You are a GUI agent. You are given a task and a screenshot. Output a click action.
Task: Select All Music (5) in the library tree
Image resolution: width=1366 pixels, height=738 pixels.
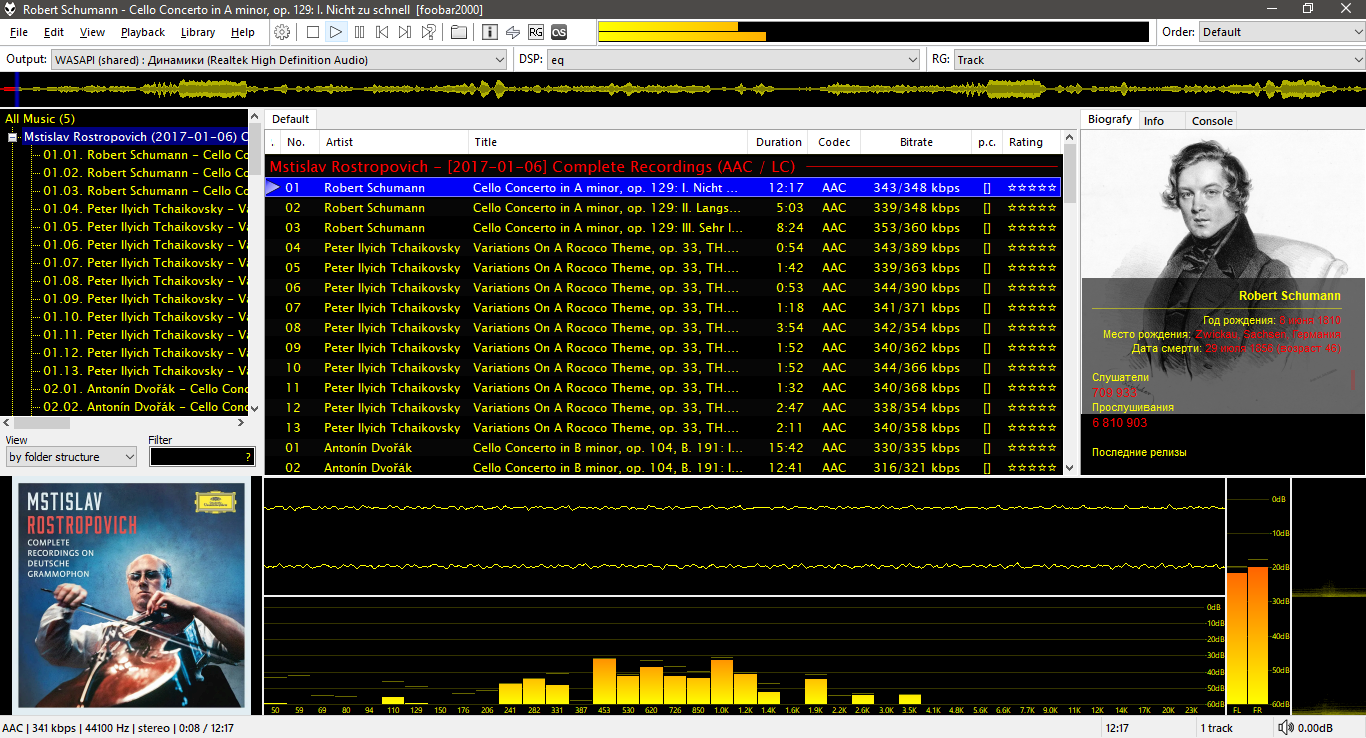[x=40, y=119]
